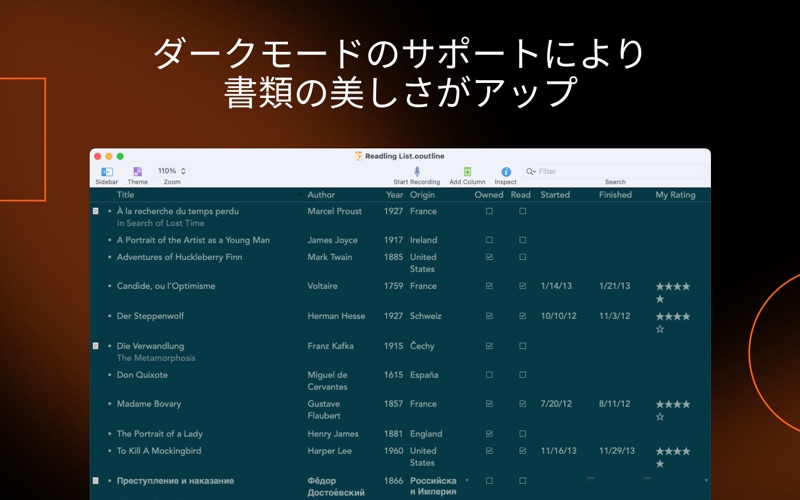The height and width of the screenshot is (500, 800).
Task: Click the note text "In Search of Lost Time"
Action: pyautogui.click(x=160, y=223)
